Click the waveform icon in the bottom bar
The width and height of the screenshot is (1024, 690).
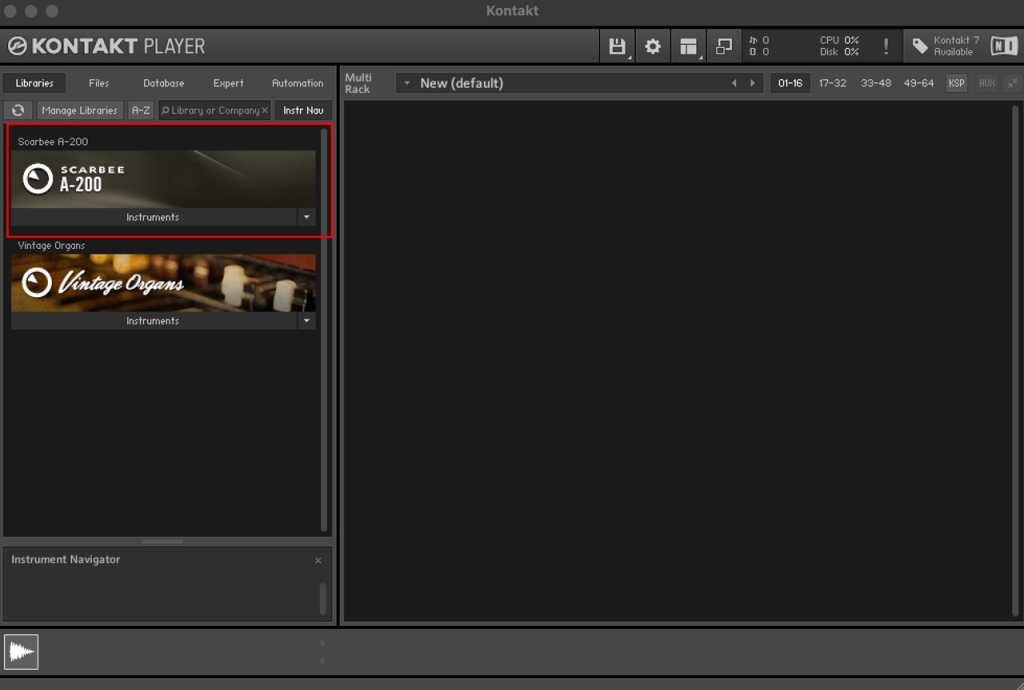click(21, 651)
